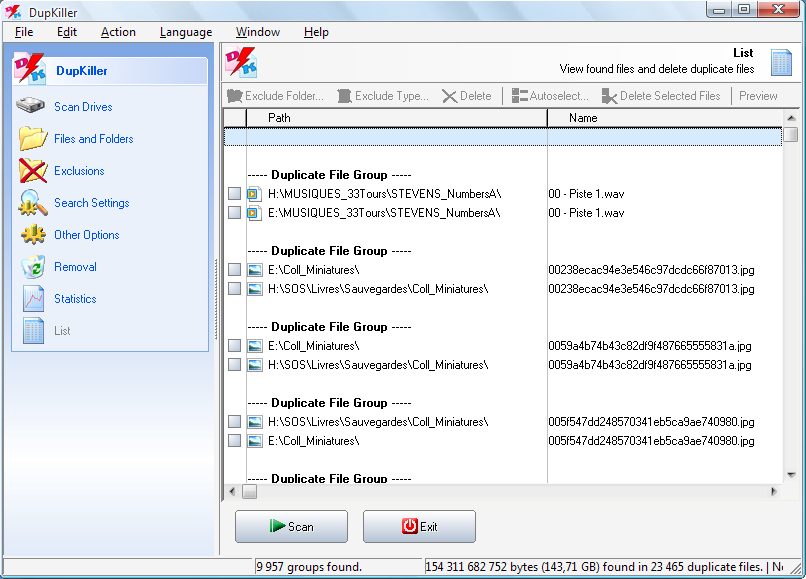The image size is (806, 579).
Task: Open Search Settings magnifier icon
Action: 33,203
